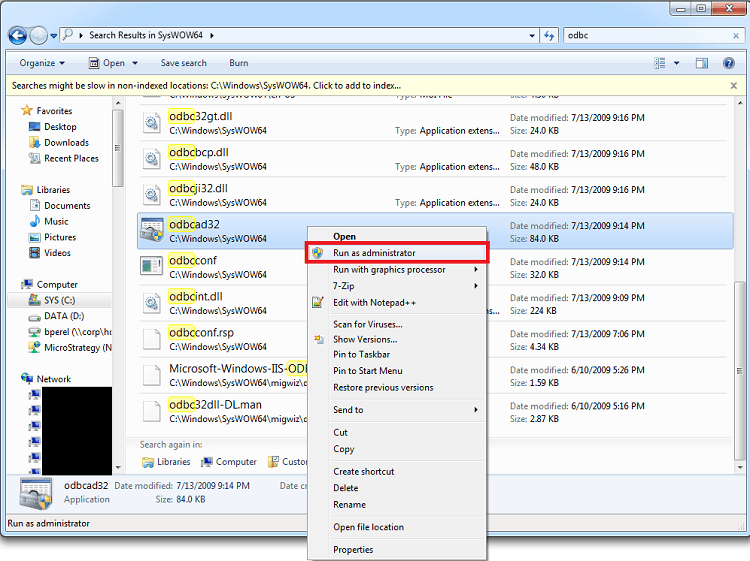Select the odbcconf application icon
Image resolution: width=750 pixels, height=561 pixels.
click(x=152, y=266)
